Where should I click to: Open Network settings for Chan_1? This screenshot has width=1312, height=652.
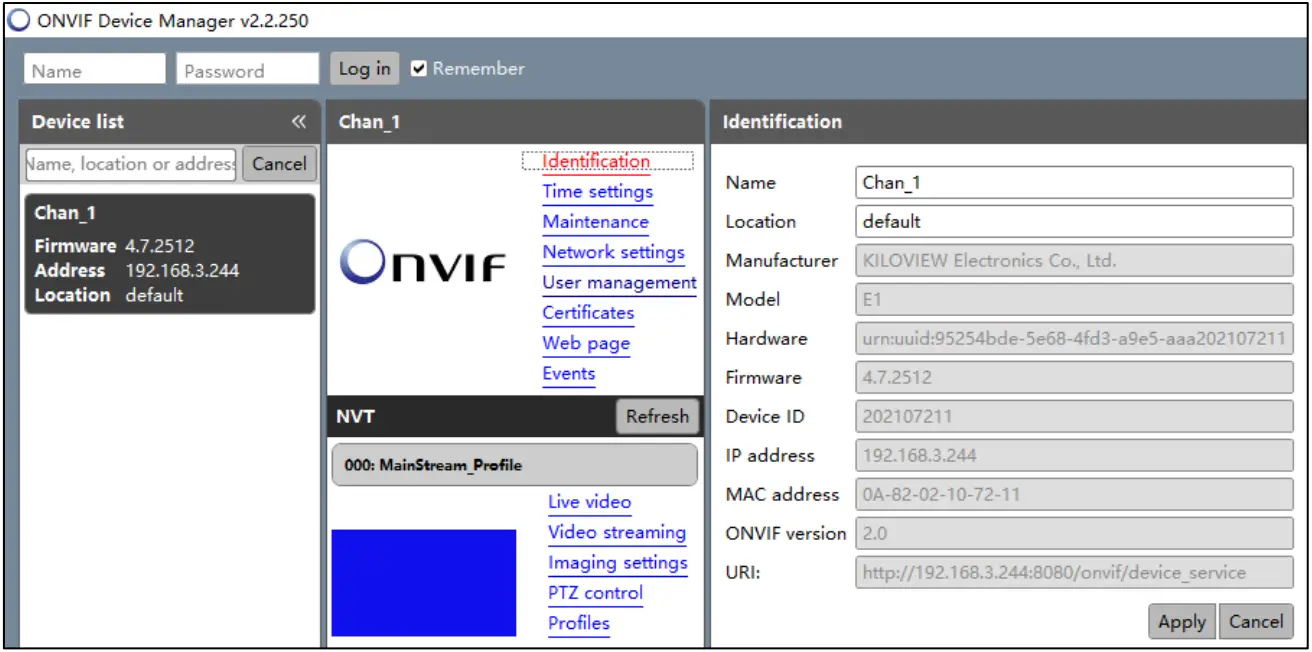[x=613, y=252]
